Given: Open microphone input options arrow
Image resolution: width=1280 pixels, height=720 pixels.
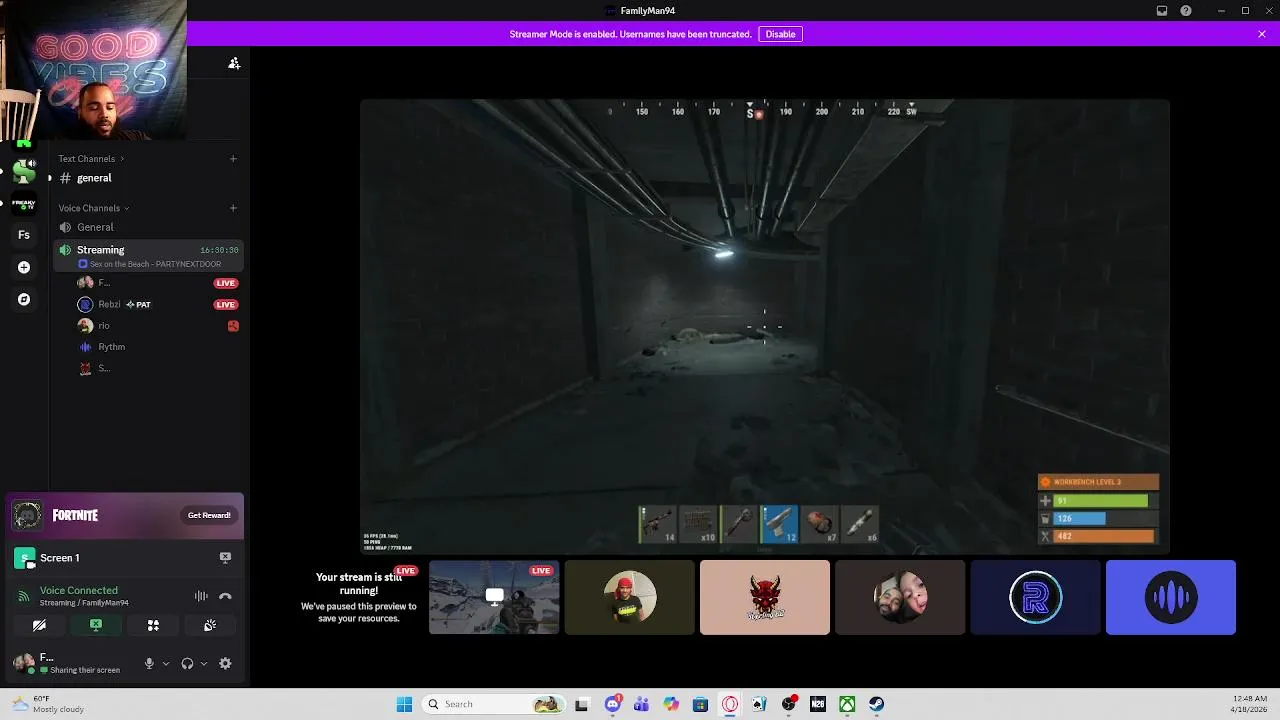Looking at the screenshot, I should pyautogui.click(x=165, y=663).
